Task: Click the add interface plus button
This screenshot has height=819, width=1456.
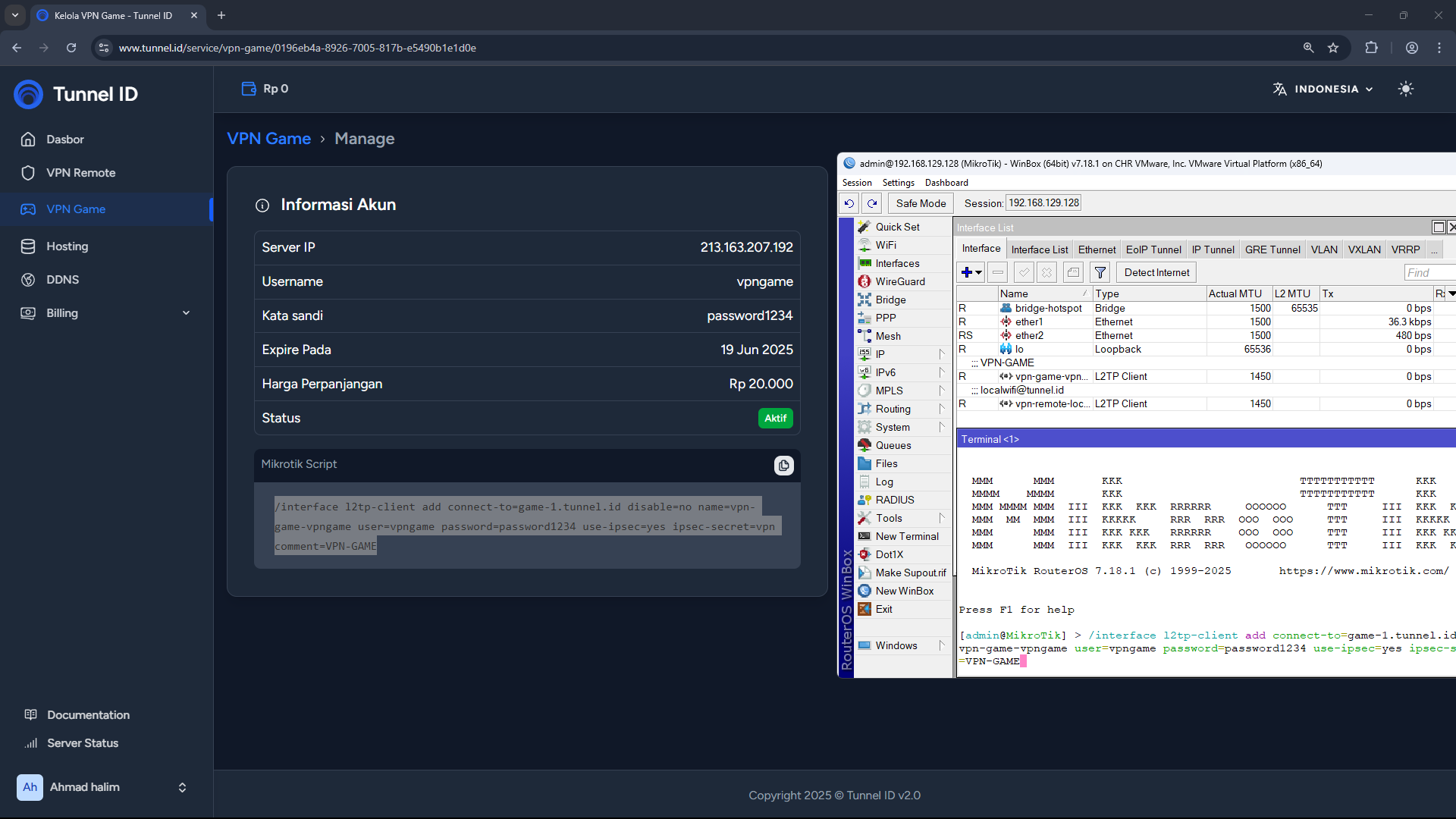Action: [x=967, y=272]
